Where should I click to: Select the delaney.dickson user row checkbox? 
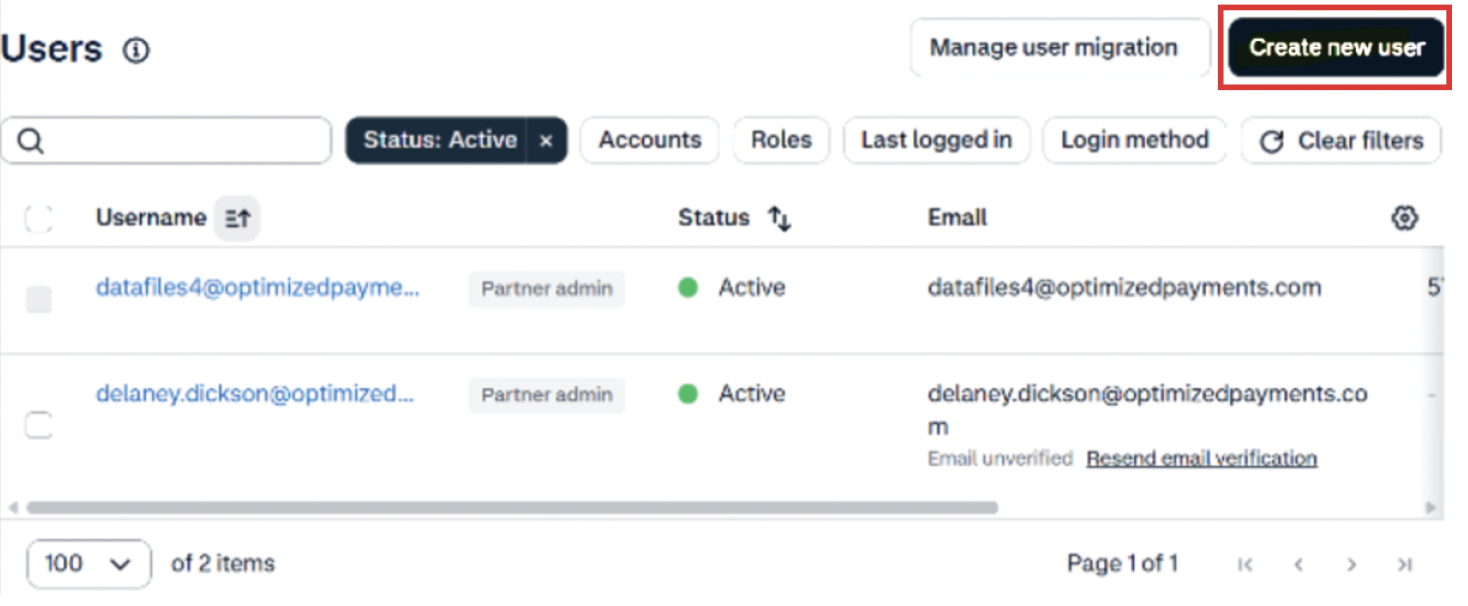(38, 426)
